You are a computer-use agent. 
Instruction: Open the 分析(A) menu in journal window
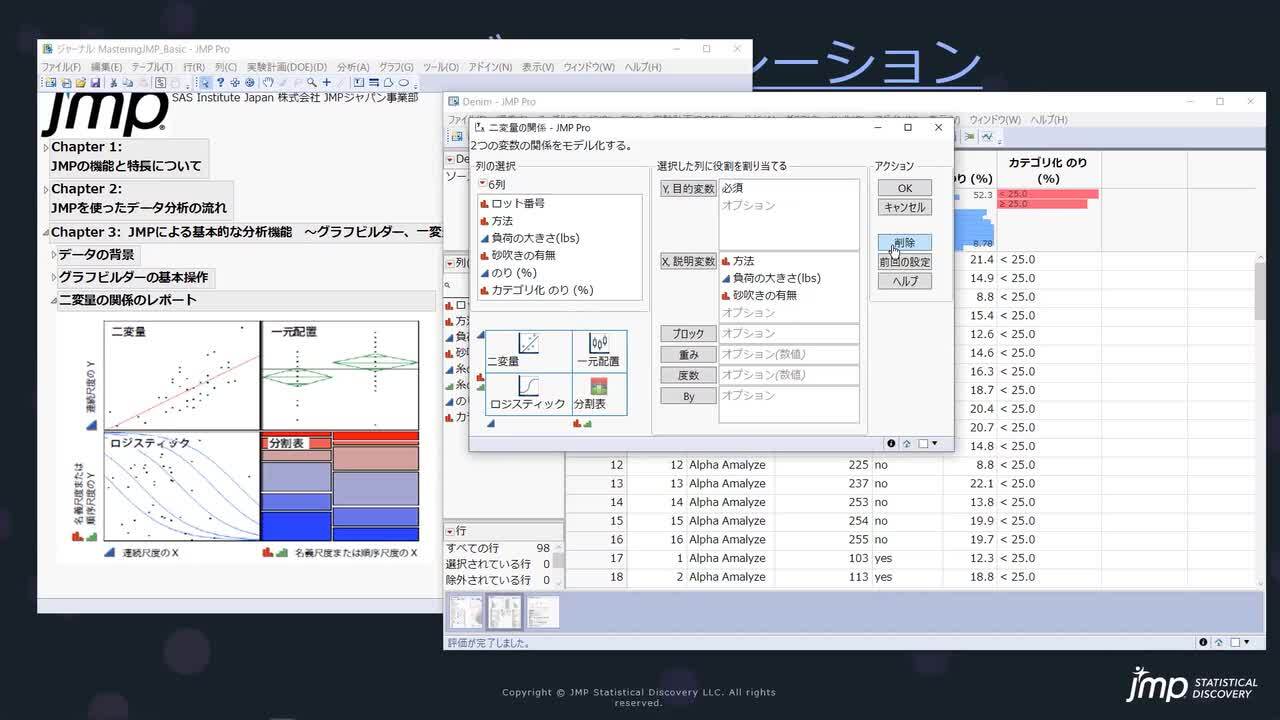coord(353,67)
